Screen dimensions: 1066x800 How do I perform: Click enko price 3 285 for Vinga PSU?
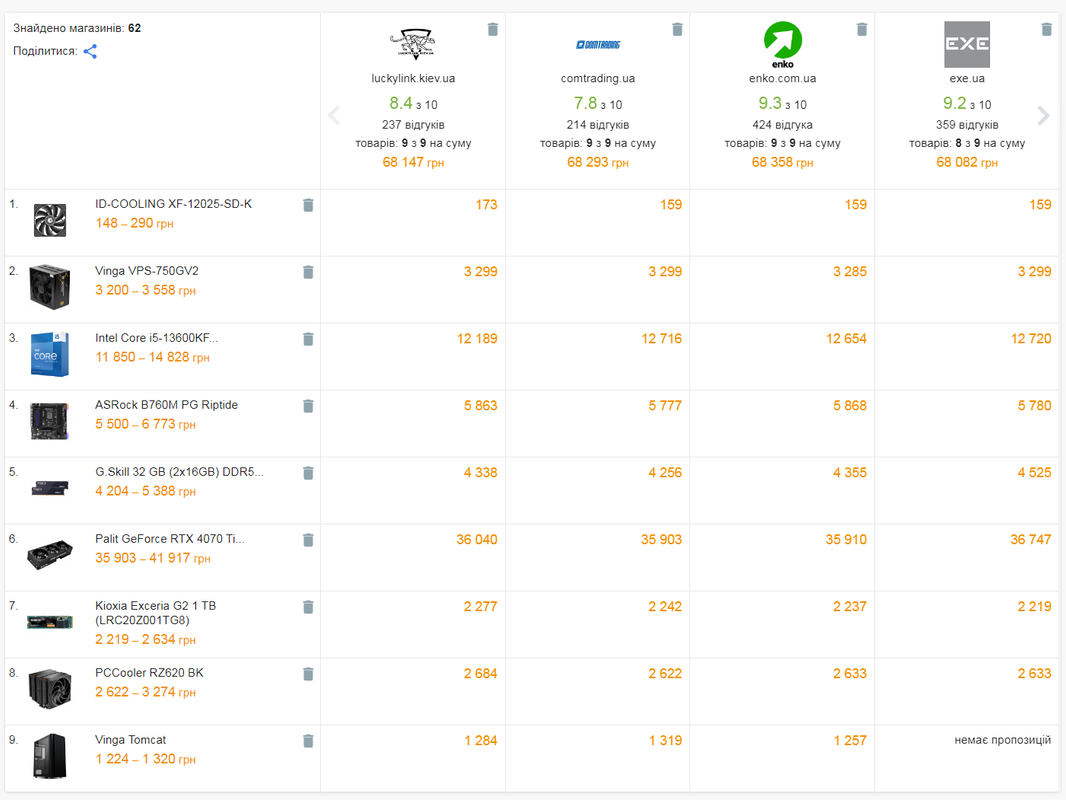tap(850, 272)
